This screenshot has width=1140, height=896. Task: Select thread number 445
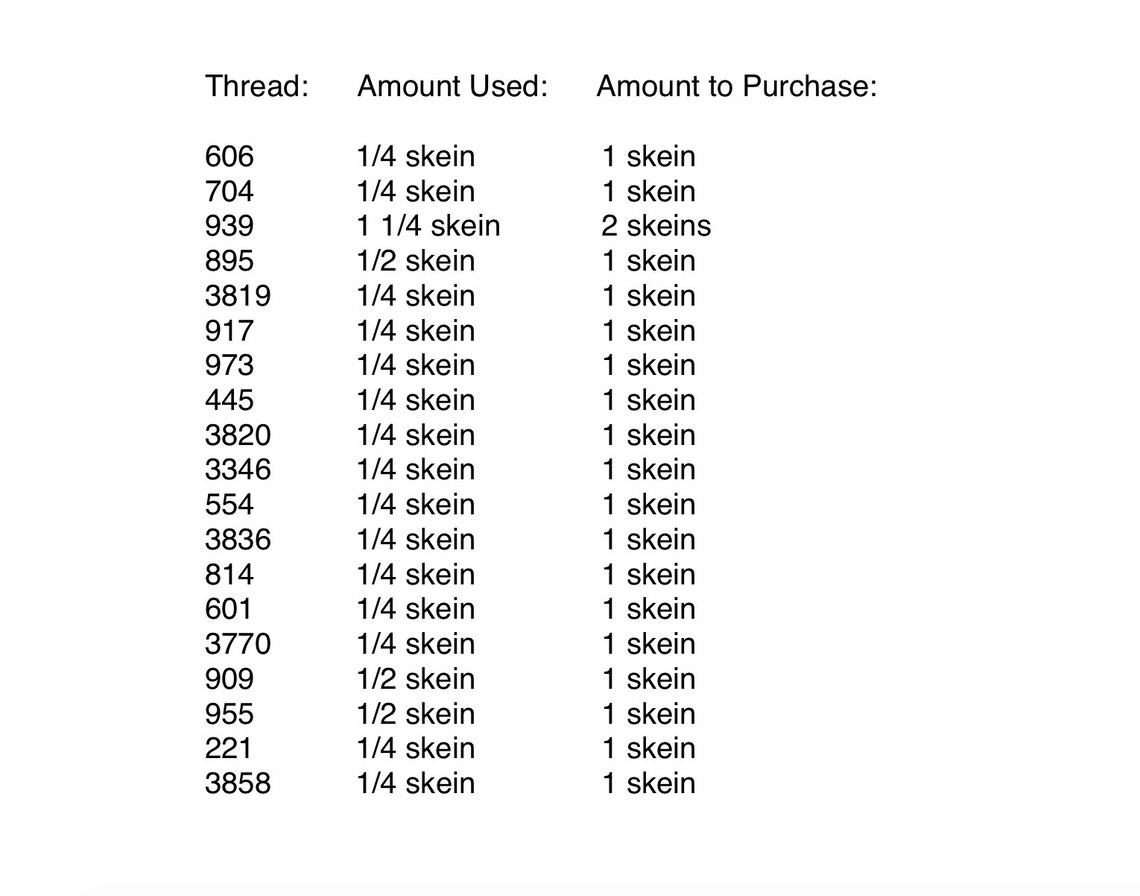229,399
